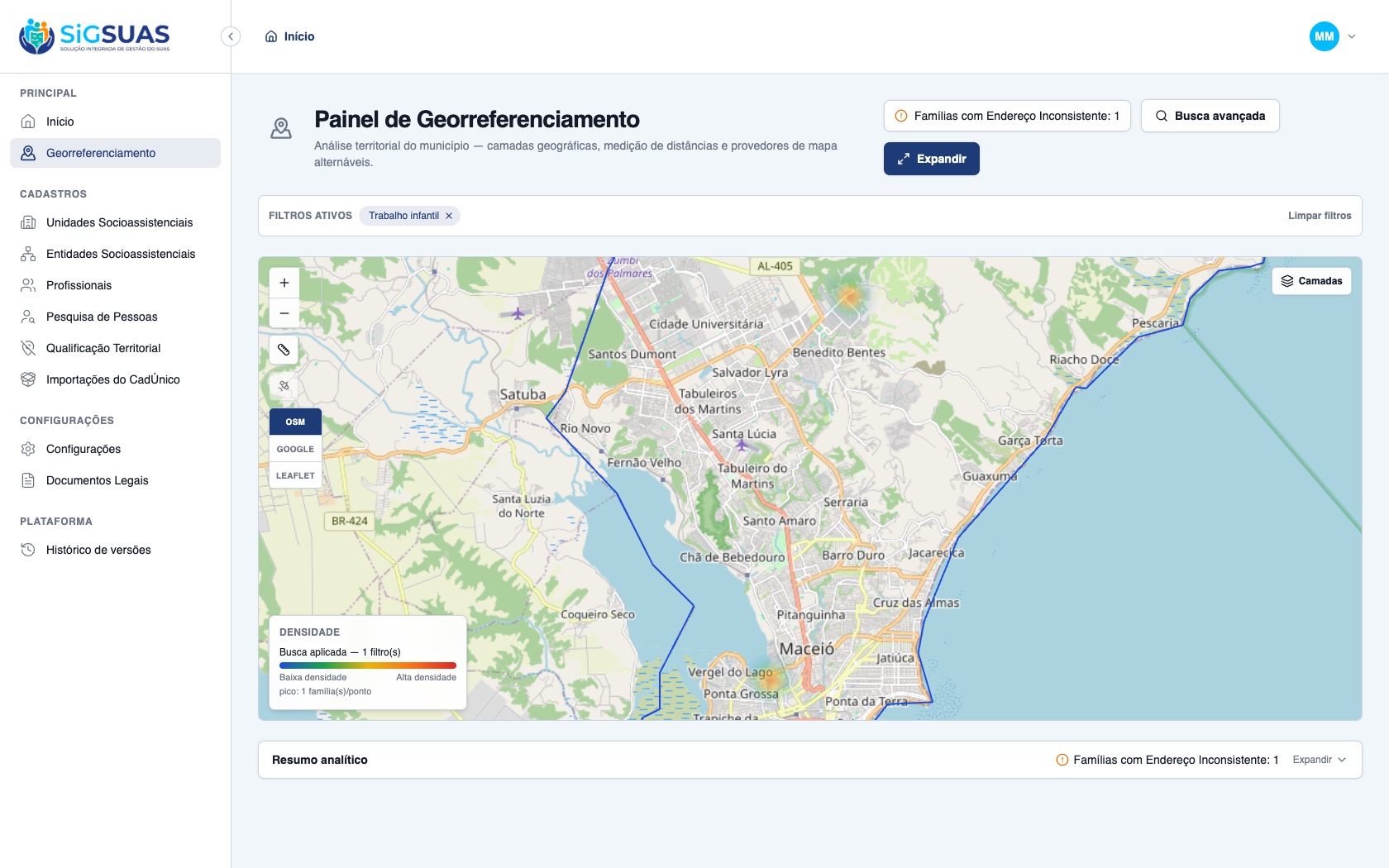Open Profissionais page
The image size is (1389, 868).
click(115, 285)
